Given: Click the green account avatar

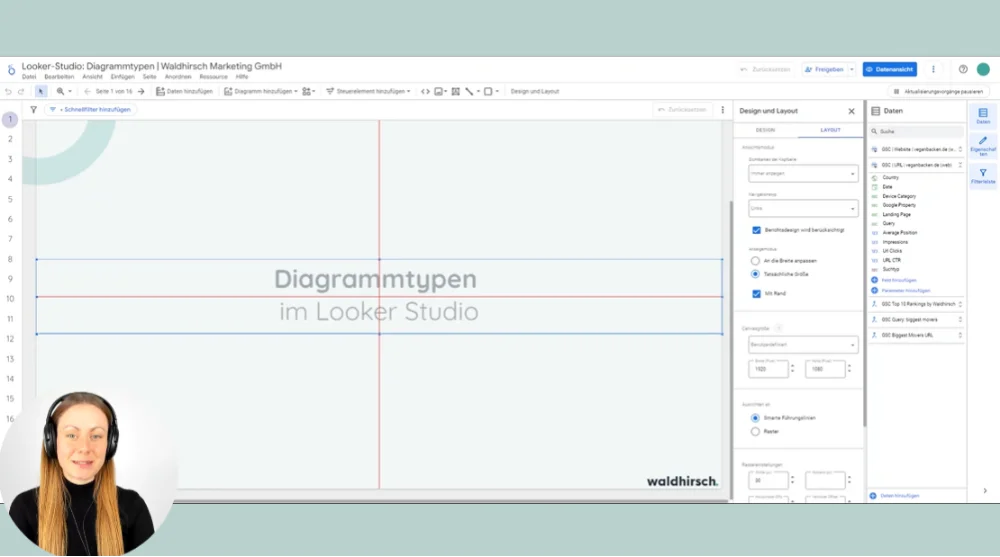Looking at the screenshot, I should (983, 69).
